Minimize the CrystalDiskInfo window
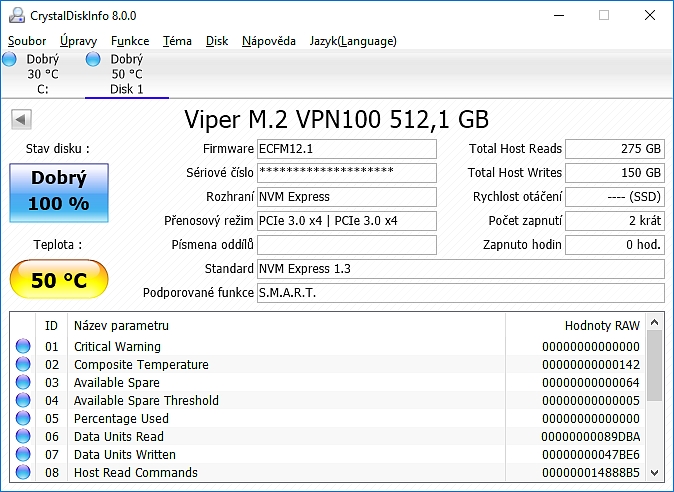This screenshot has height=492, width=674. click(559, 15)
